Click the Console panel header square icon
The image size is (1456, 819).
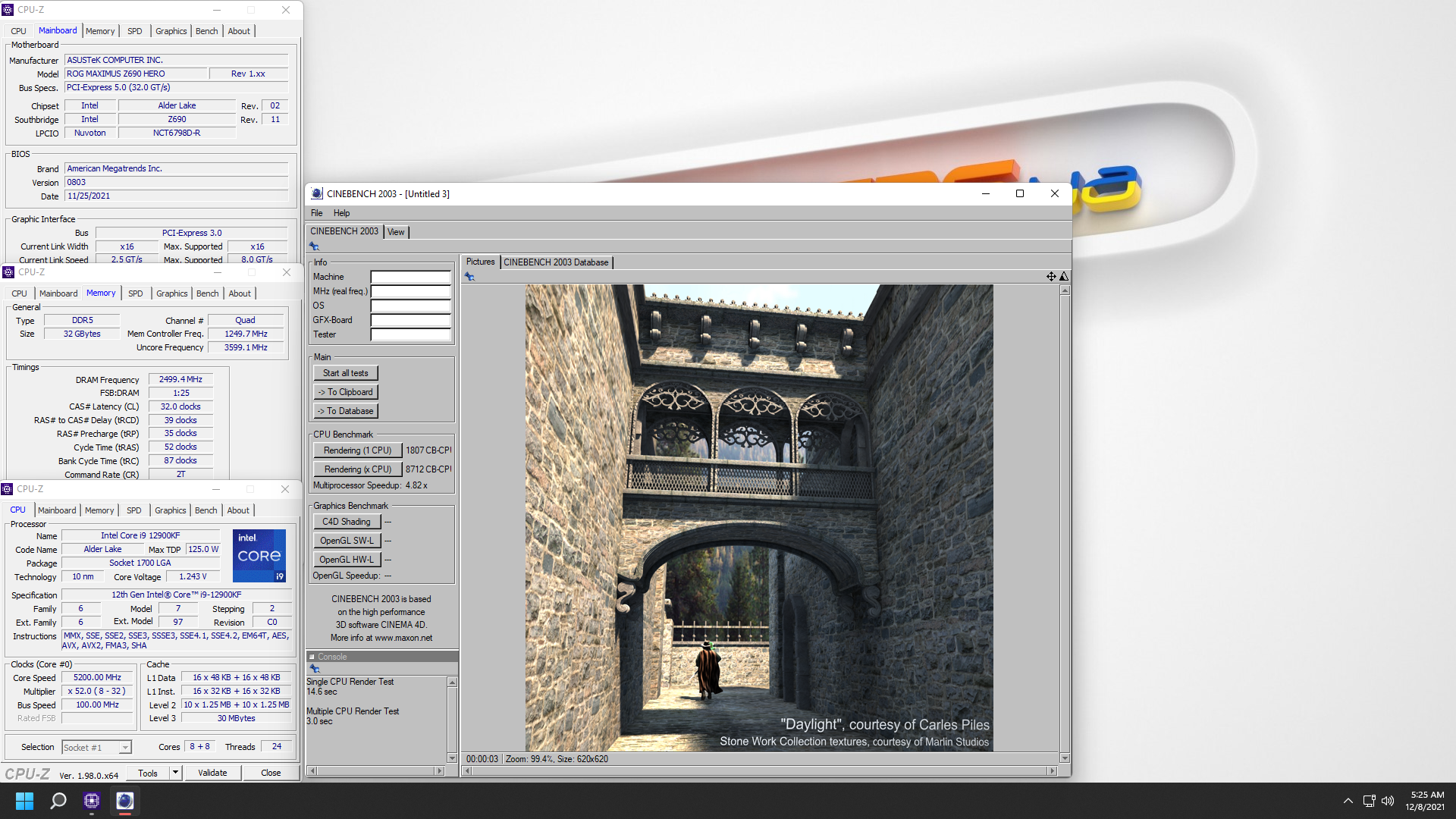coord(312,657)
